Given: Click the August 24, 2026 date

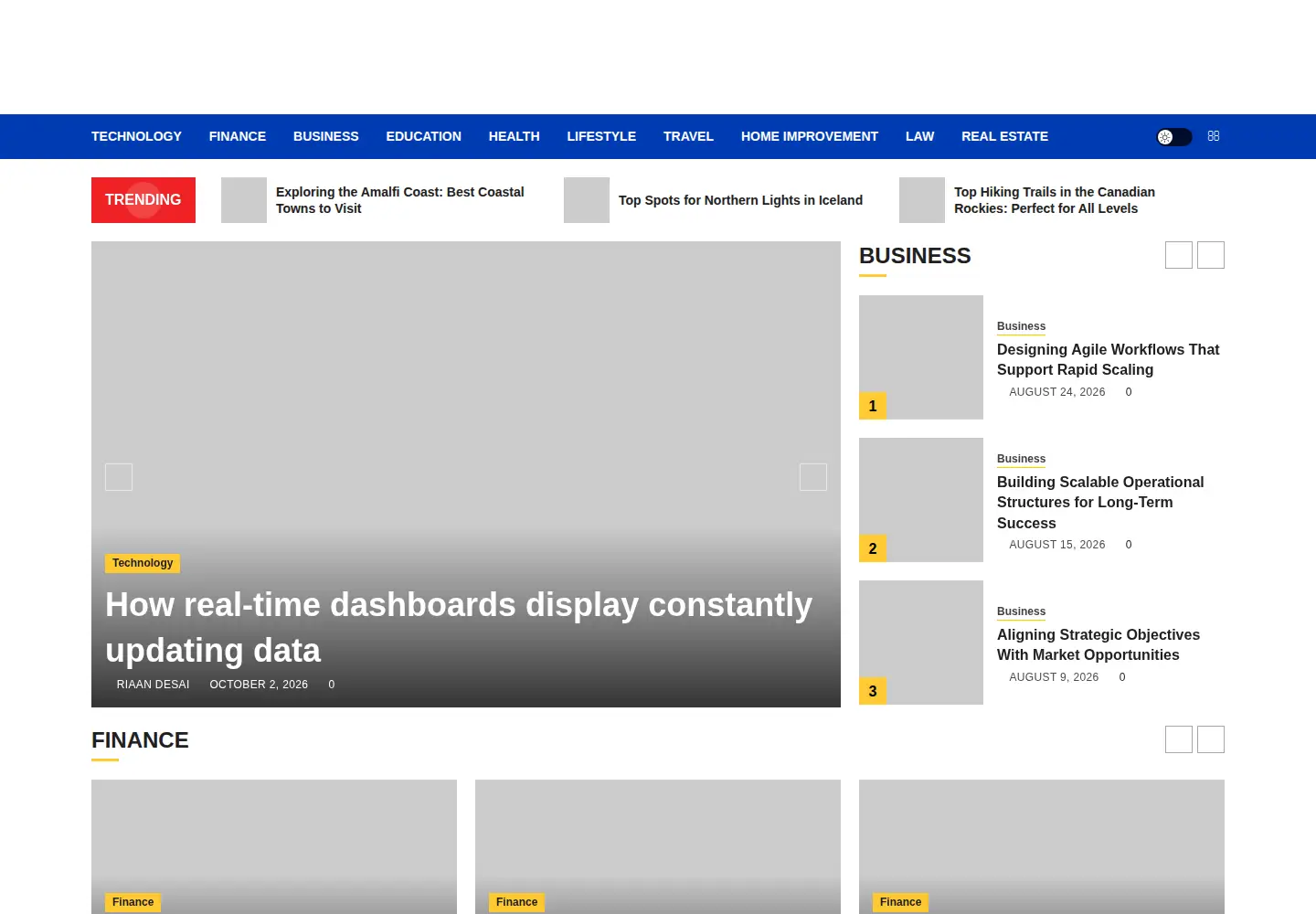Looking at the screenshot, I should pos(1057,392).
